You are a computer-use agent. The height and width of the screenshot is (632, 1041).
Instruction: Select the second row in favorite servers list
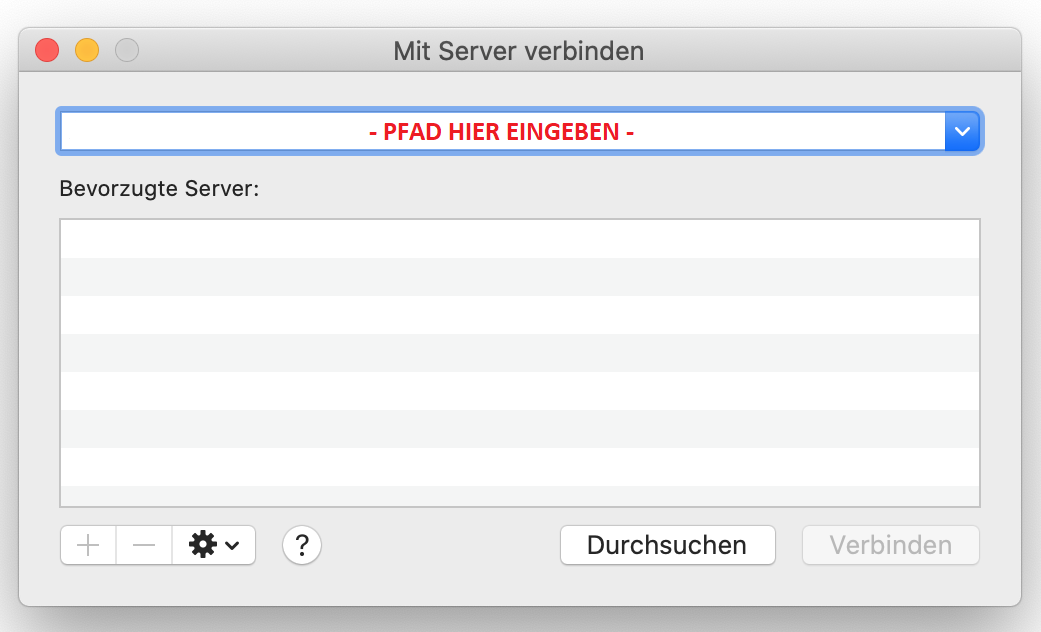[x=520, y=277]
